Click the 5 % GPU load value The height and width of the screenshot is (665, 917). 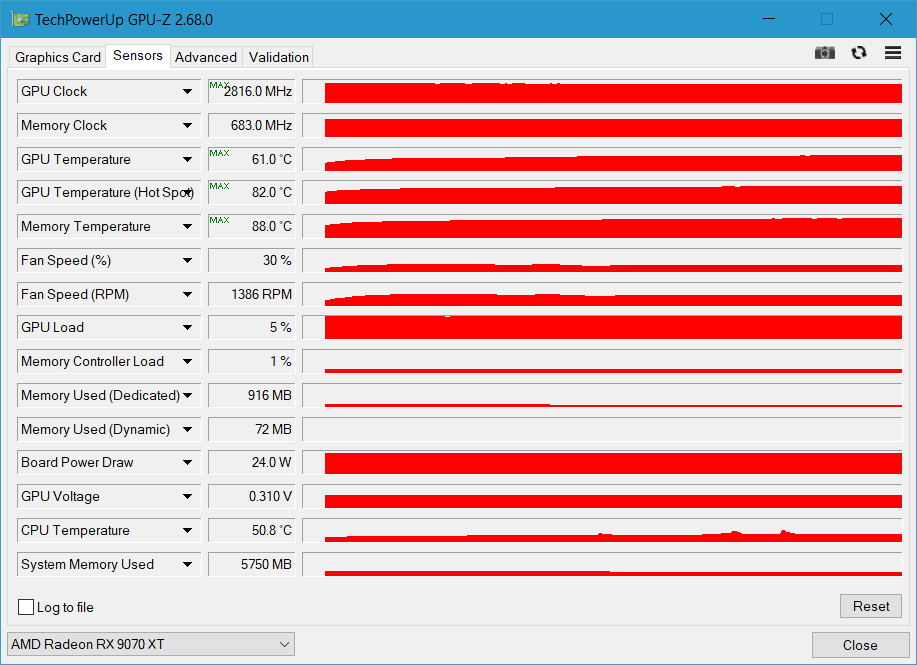pos(252,328)
